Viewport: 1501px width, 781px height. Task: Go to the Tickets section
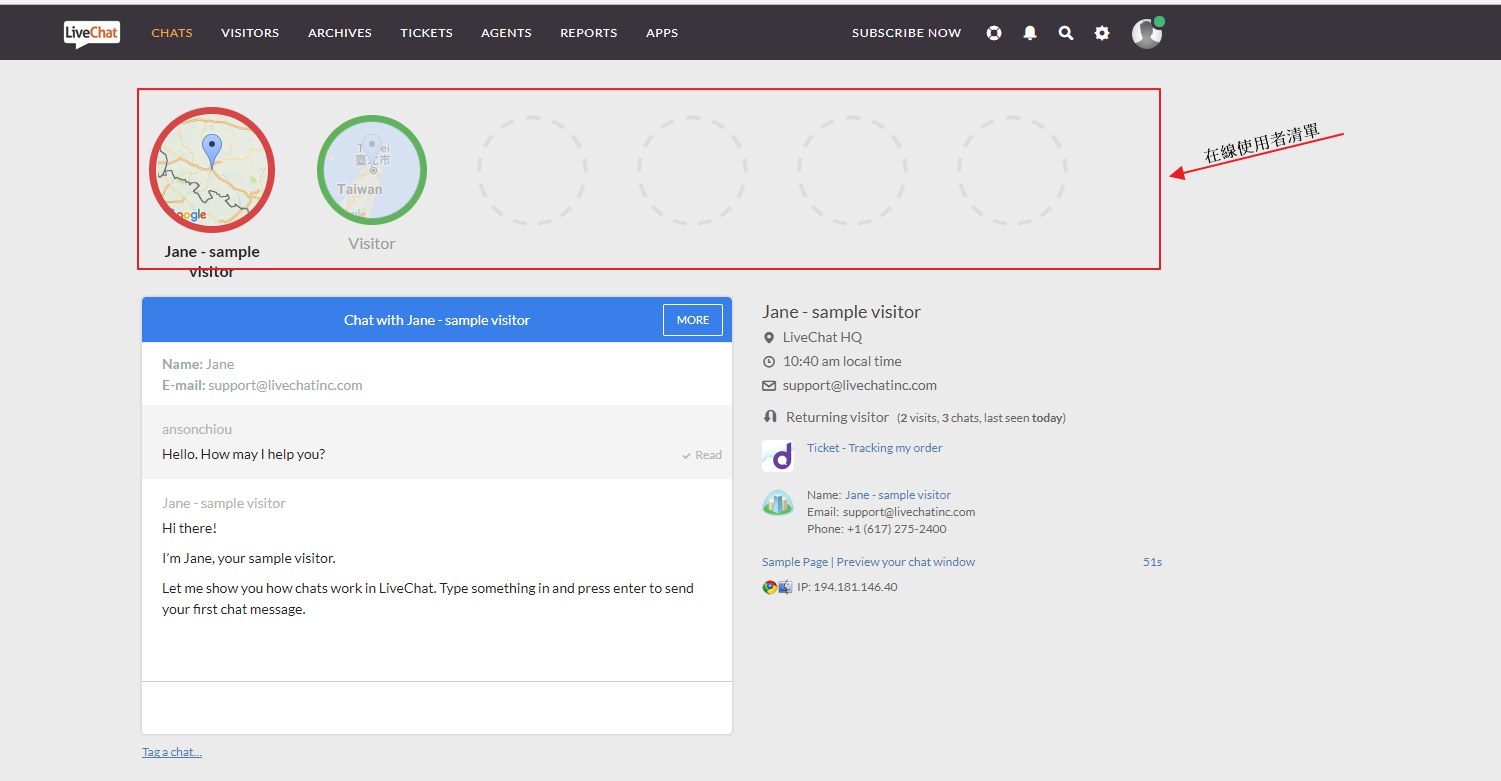426,33
